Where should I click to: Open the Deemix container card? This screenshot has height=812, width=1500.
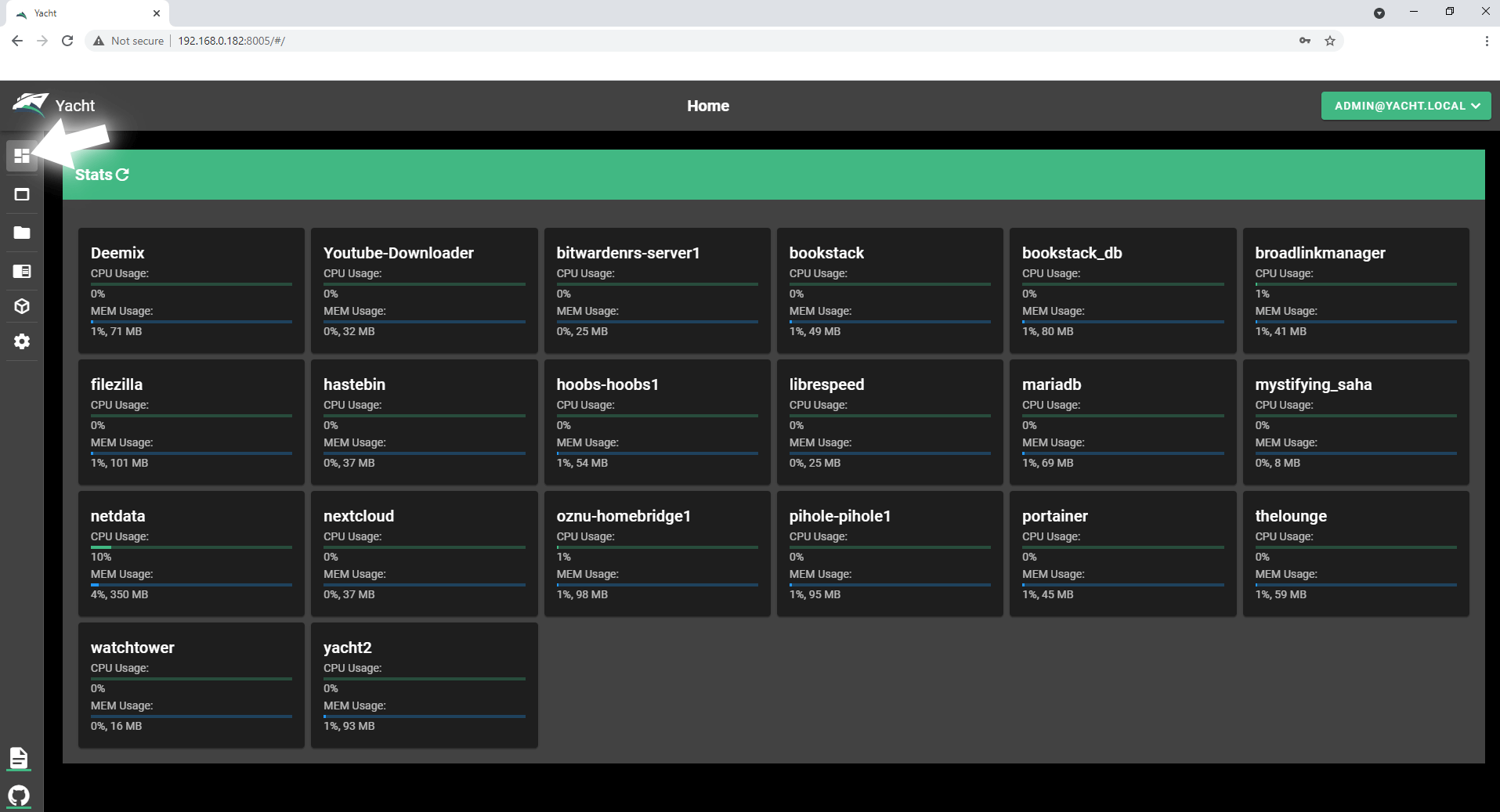pos(191,291)
